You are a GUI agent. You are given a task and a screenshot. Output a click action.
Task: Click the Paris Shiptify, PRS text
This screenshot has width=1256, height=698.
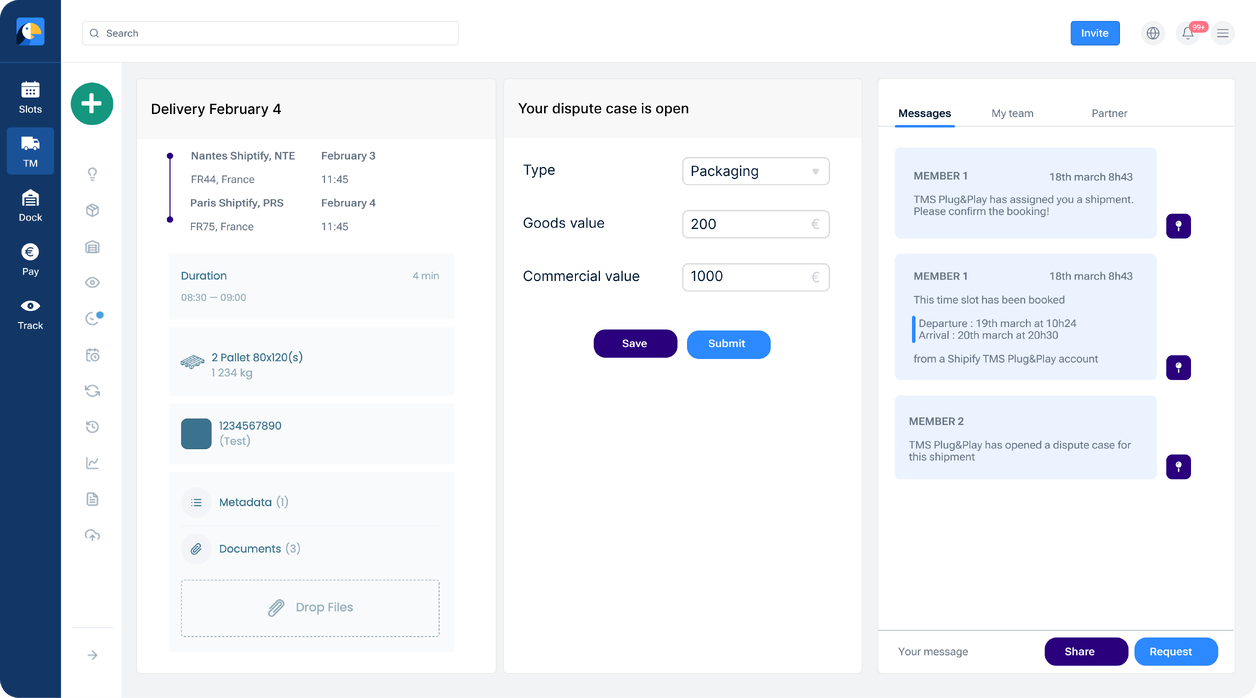click(237, 203)
